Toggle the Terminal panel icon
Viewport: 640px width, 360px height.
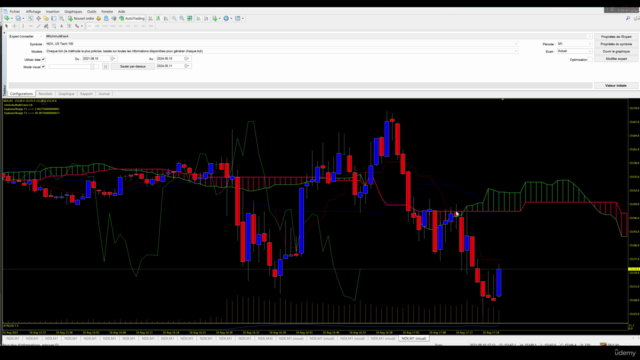coord(54,18)
